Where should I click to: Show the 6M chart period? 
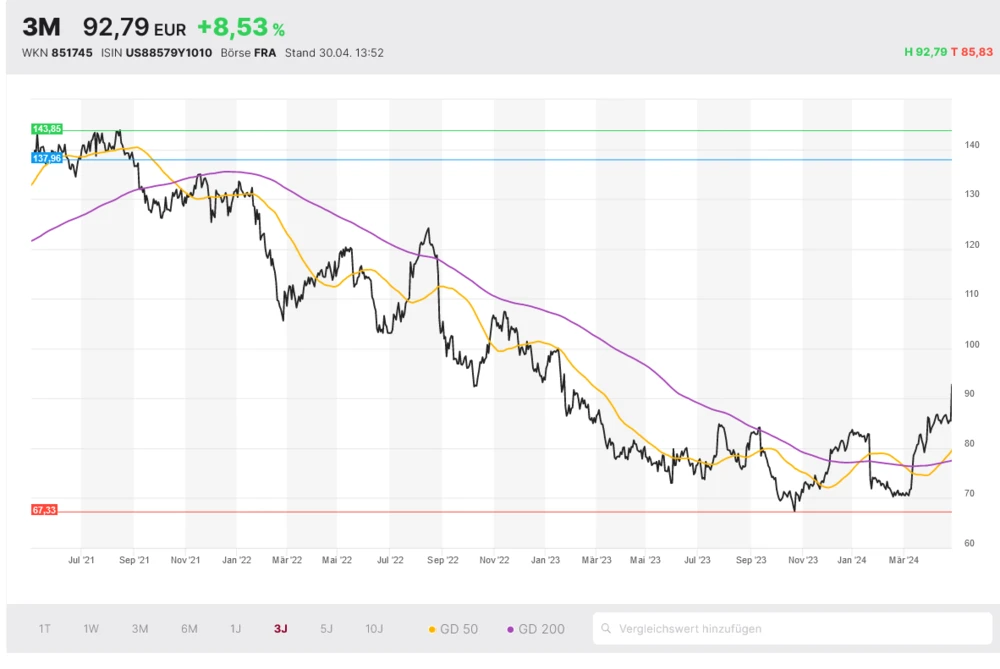tap(189, 629)
